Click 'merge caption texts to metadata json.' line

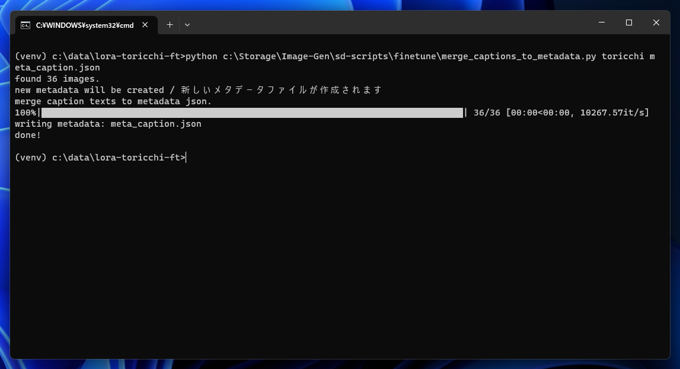(113, 101)
